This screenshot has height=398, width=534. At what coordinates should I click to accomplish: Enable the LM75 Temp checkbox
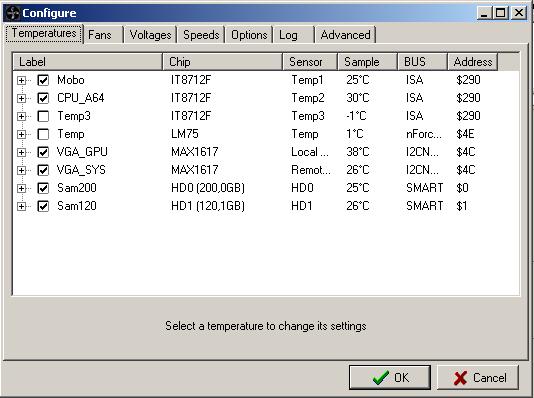[x=43, y=134]
